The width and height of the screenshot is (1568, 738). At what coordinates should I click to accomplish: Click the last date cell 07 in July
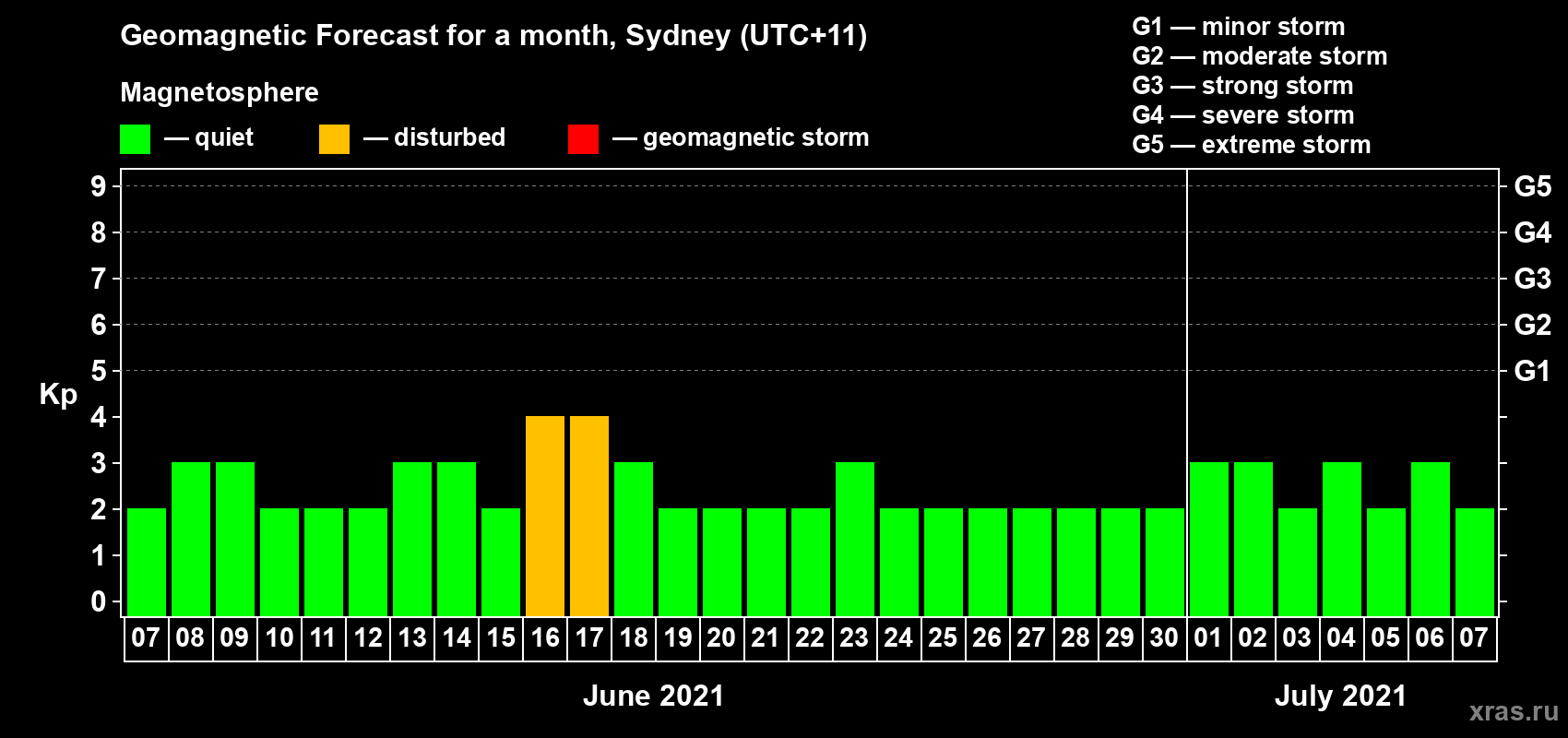pos(1474,638)
